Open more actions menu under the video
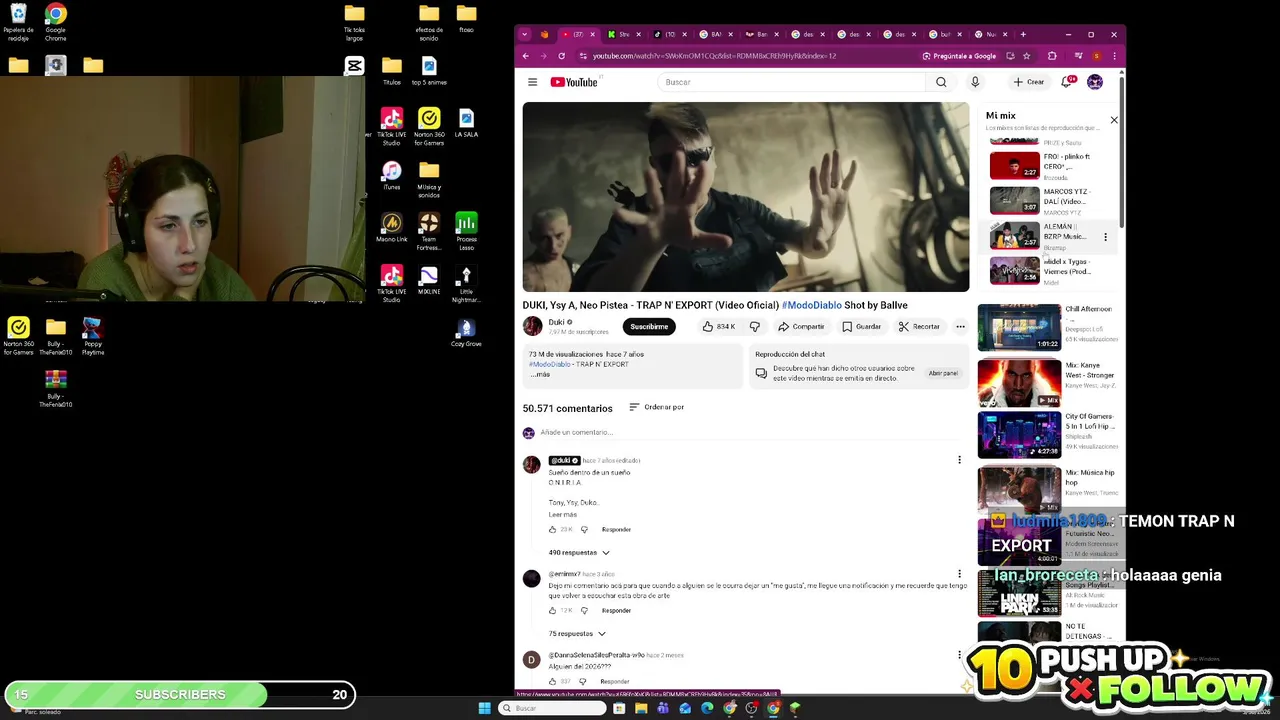1280x720 pixels. click(960, 326)
